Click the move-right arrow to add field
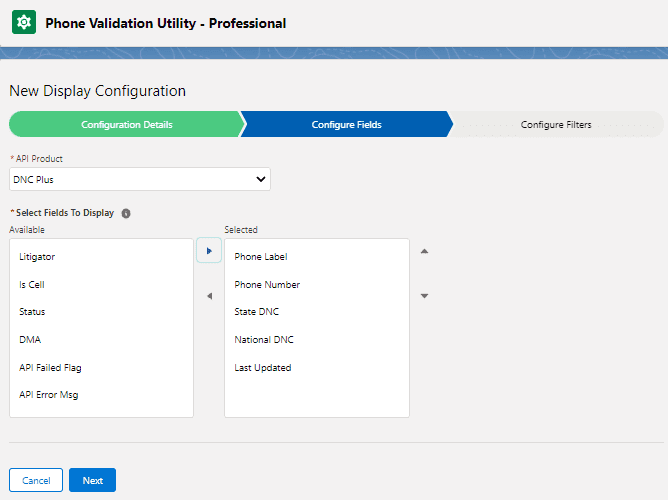The height and width of the screenshot is (500, 668). [208, 251]
